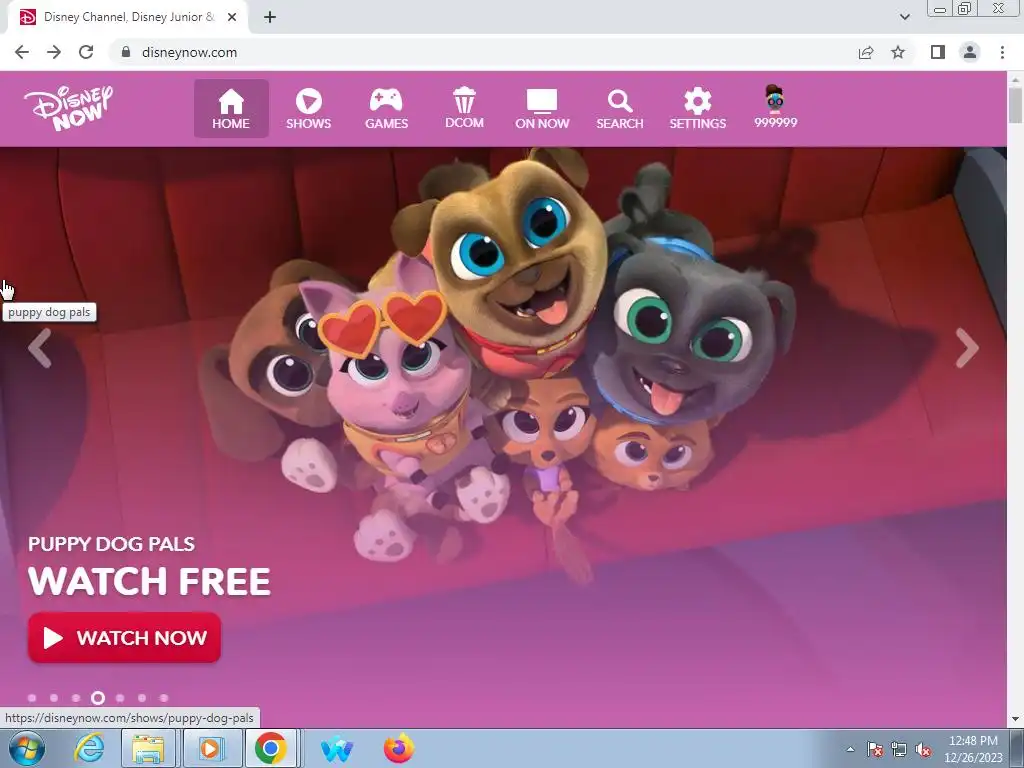
Task: Select the second carousel dot
Action: coord(54,698)
